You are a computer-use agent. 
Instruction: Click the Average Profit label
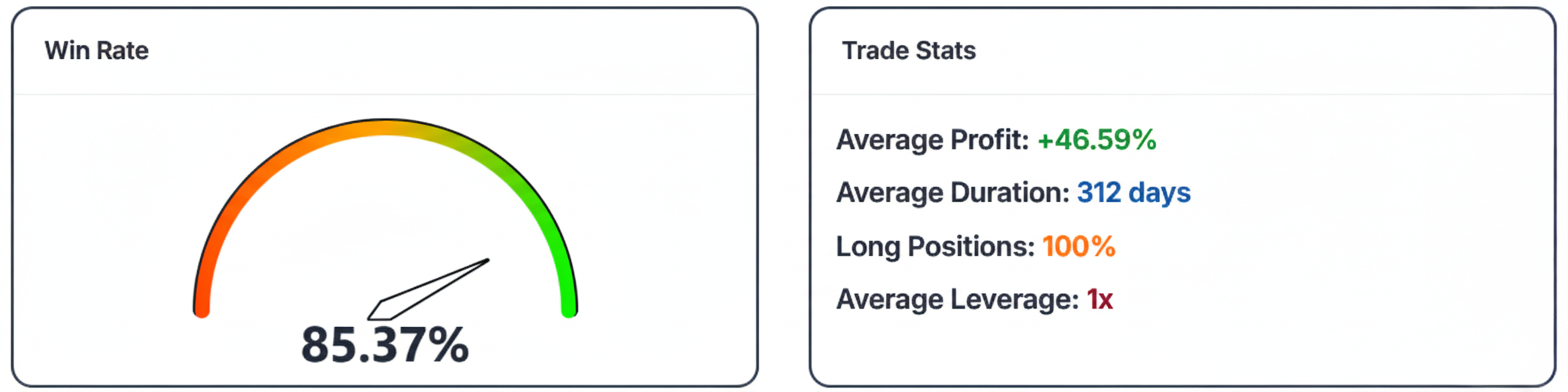click(932, 140)
